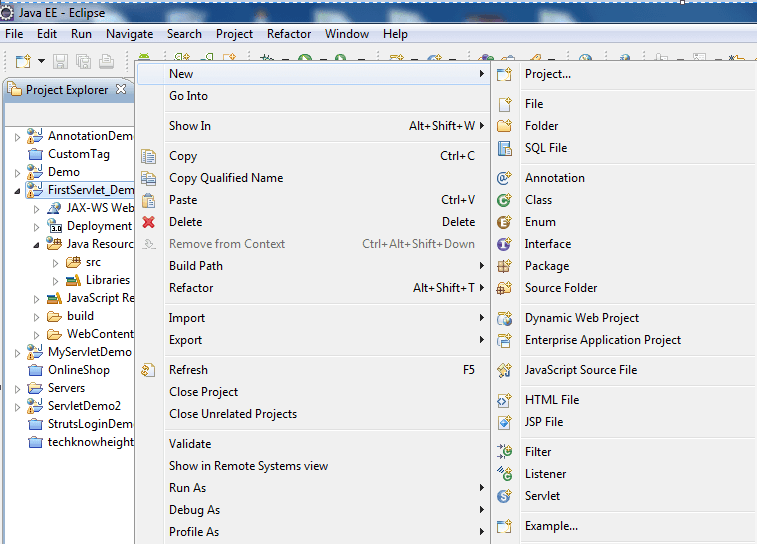
Task: Open the Import submenu
Action: pos(314,318)
